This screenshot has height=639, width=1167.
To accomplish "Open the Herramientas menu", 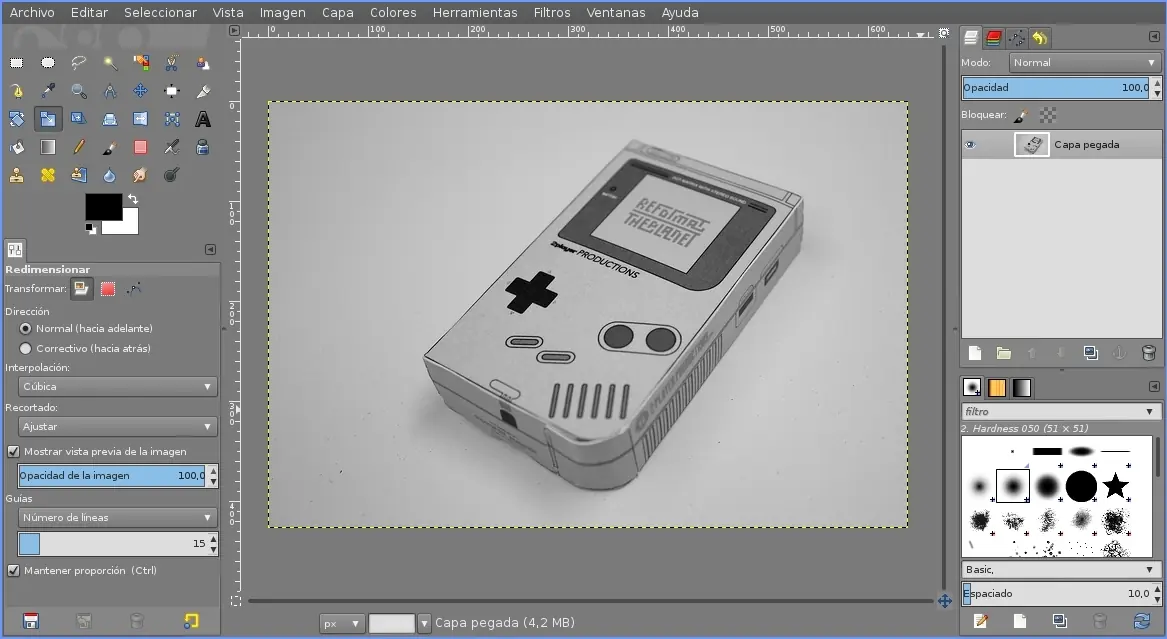I will click(x=475, y=12).
